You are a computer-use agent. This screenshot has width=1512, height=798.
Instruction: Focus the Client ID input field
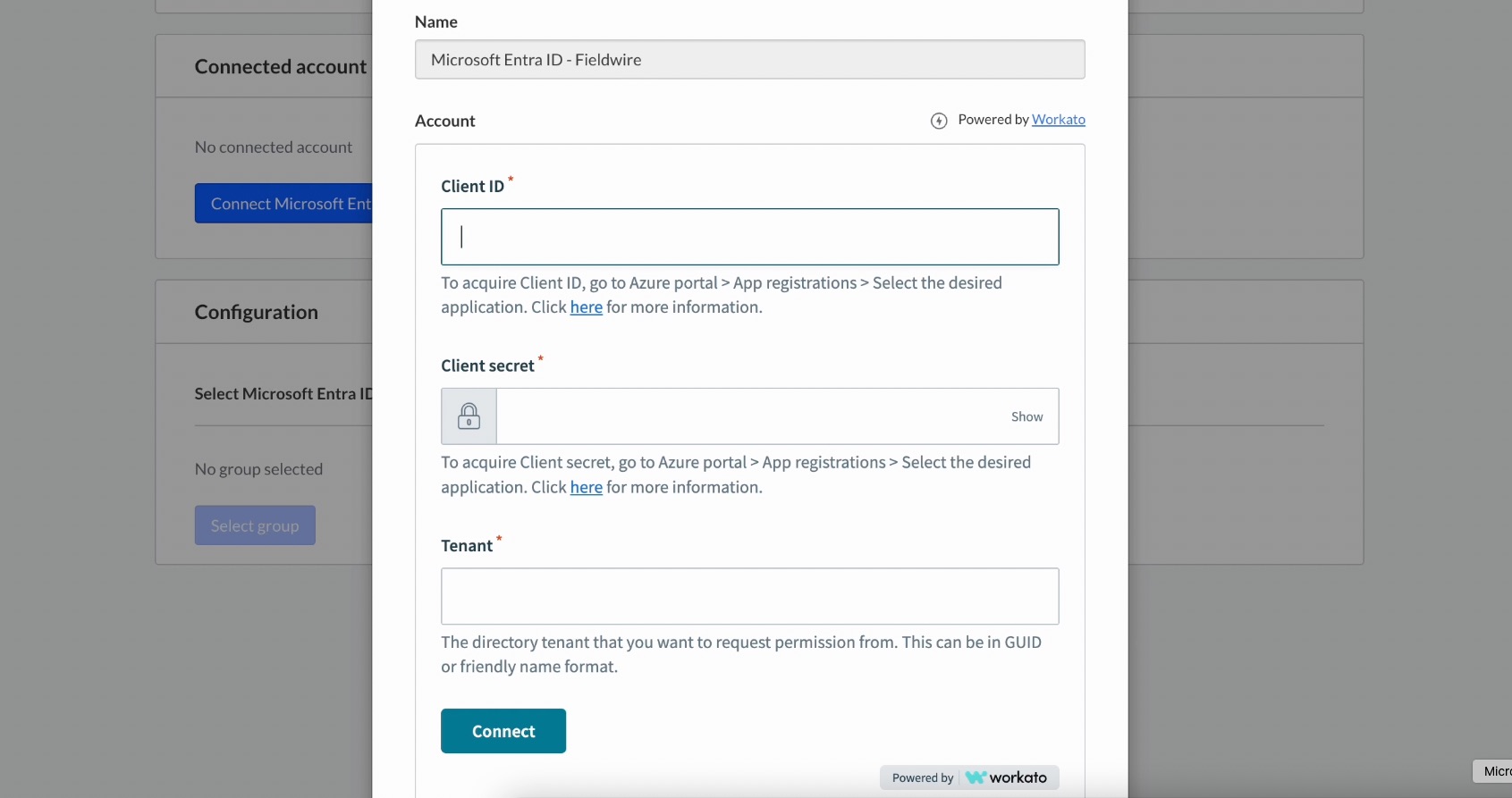749,237
